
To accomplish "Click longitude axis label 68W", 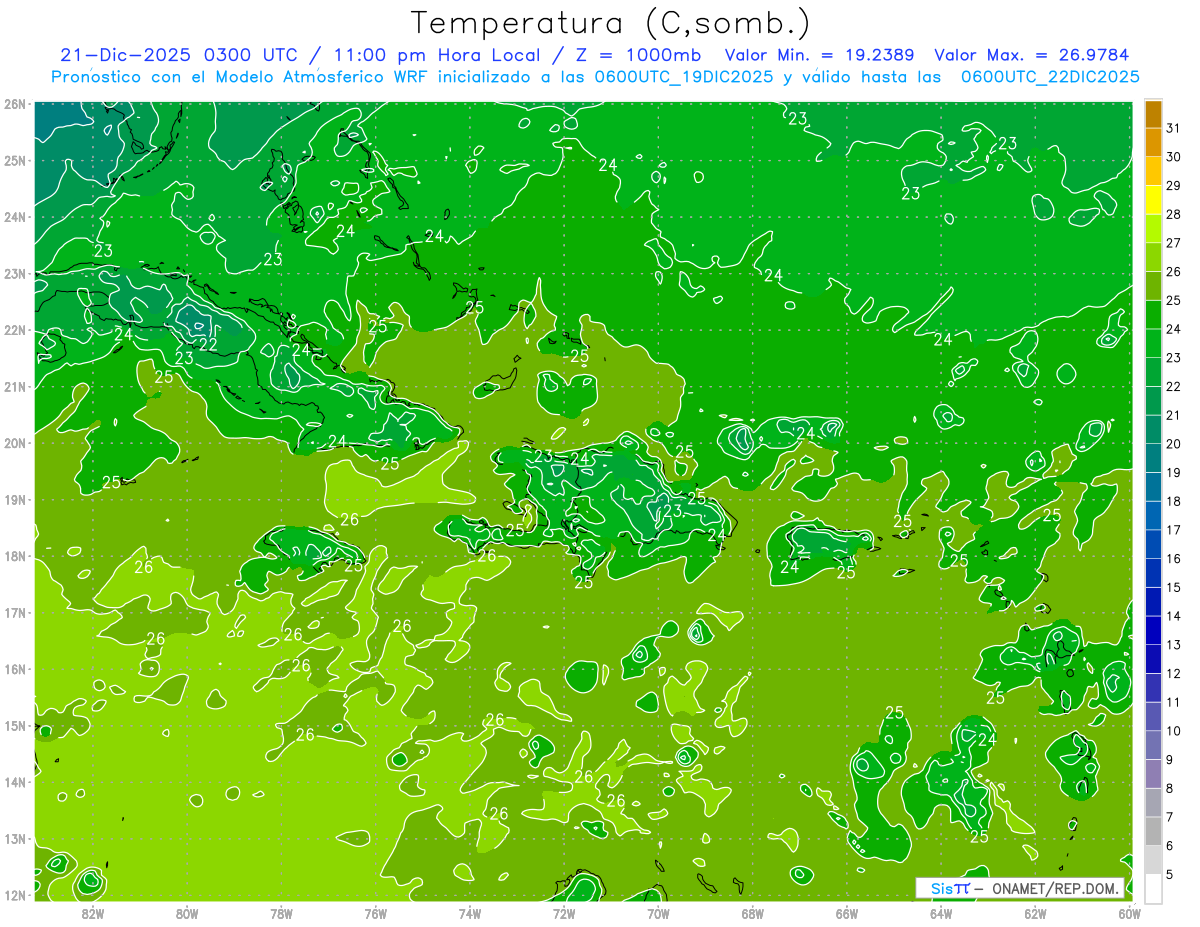I will point(753,913).
